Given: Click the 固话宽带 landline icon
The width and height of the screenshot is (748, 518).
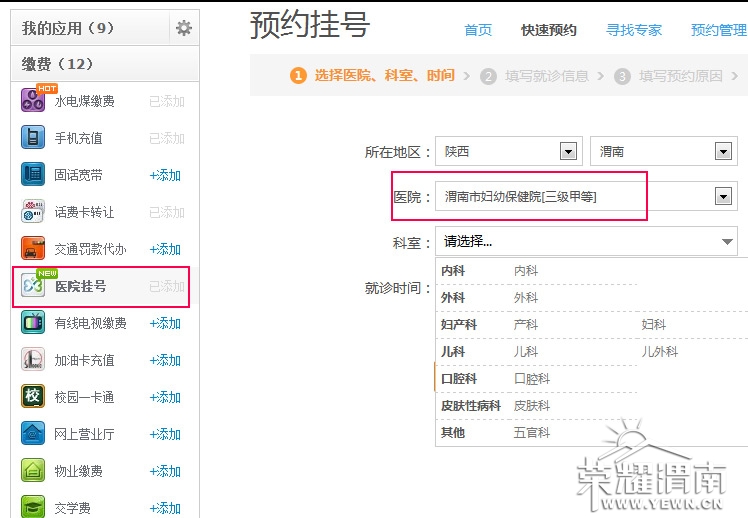Looking at the screenshot, I should 33,175.
